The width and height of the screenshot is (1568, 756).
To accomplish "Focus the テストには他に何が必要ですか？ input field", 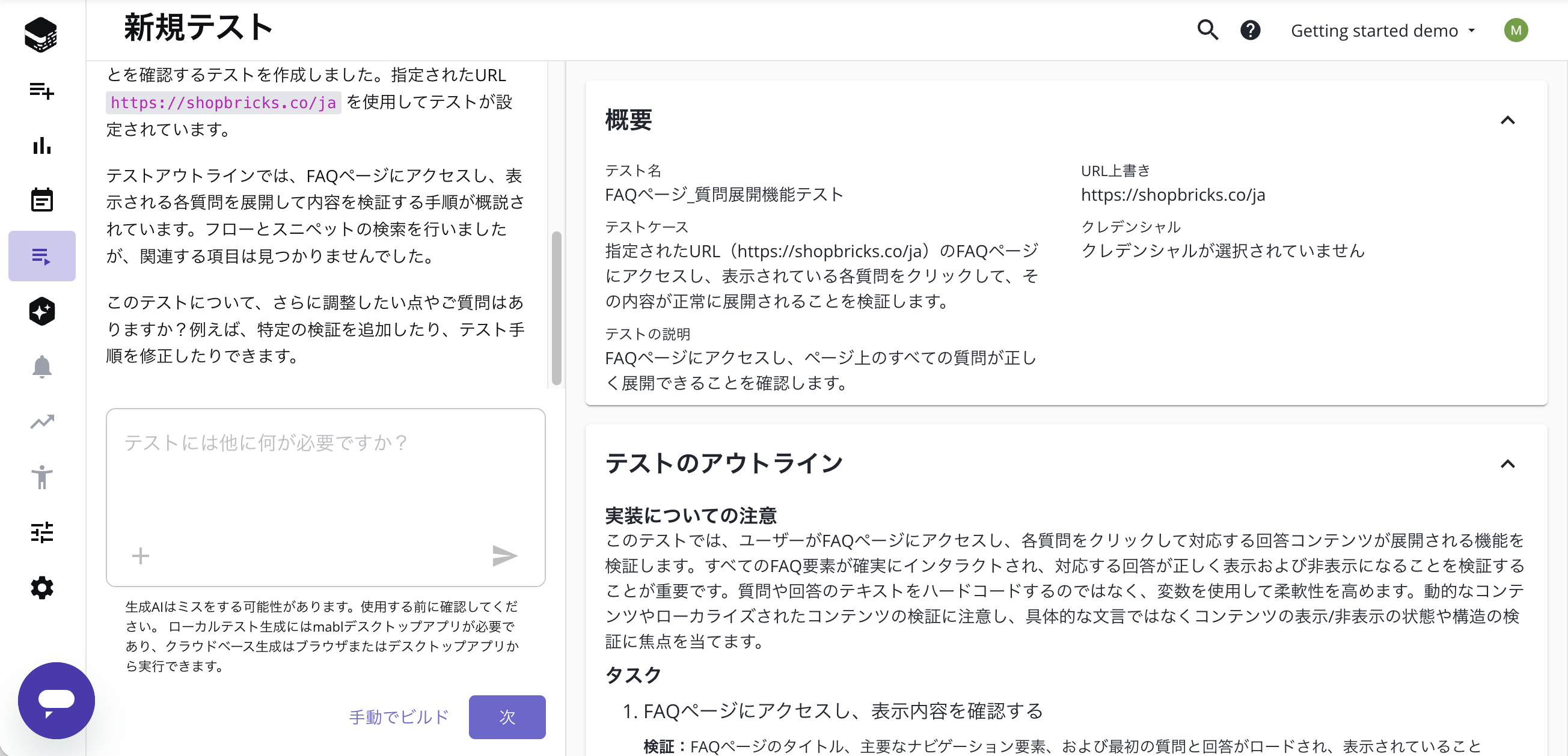I will coord(326,497).
